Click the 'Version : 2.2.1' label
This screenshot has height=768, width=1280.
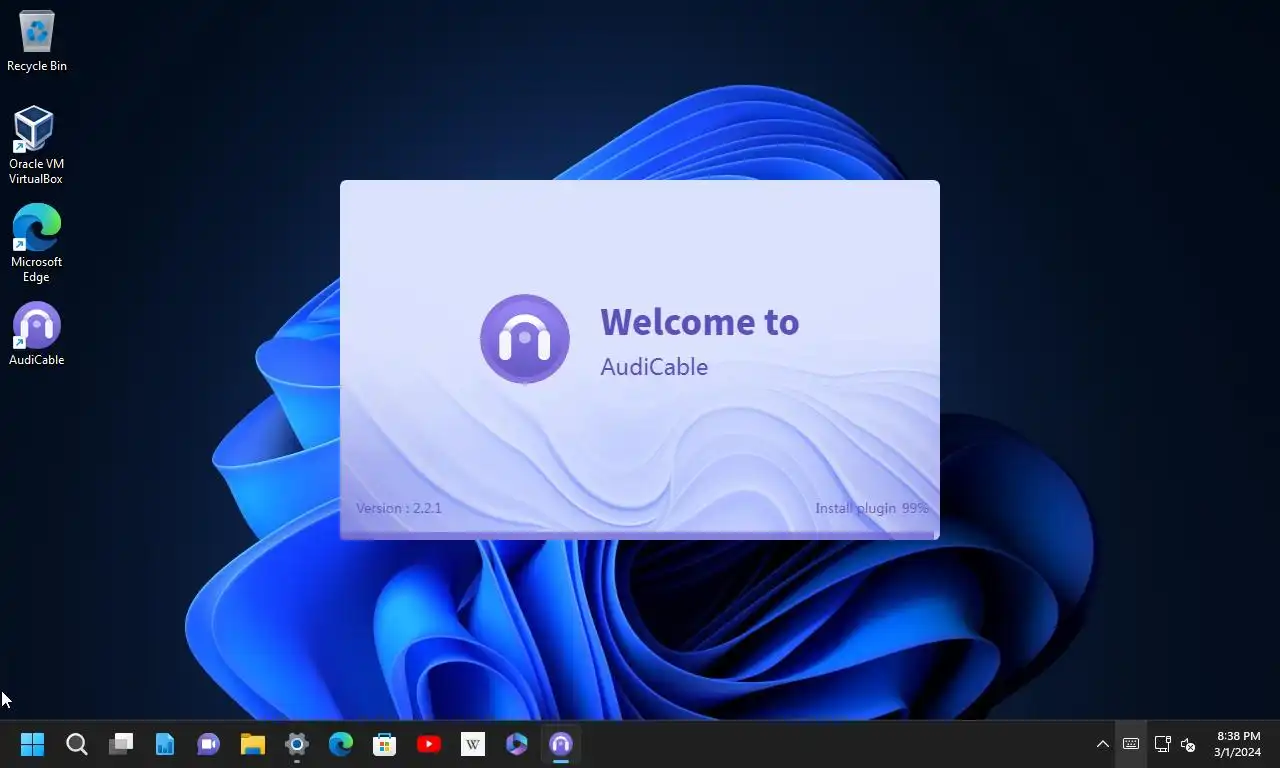[399, 508]
